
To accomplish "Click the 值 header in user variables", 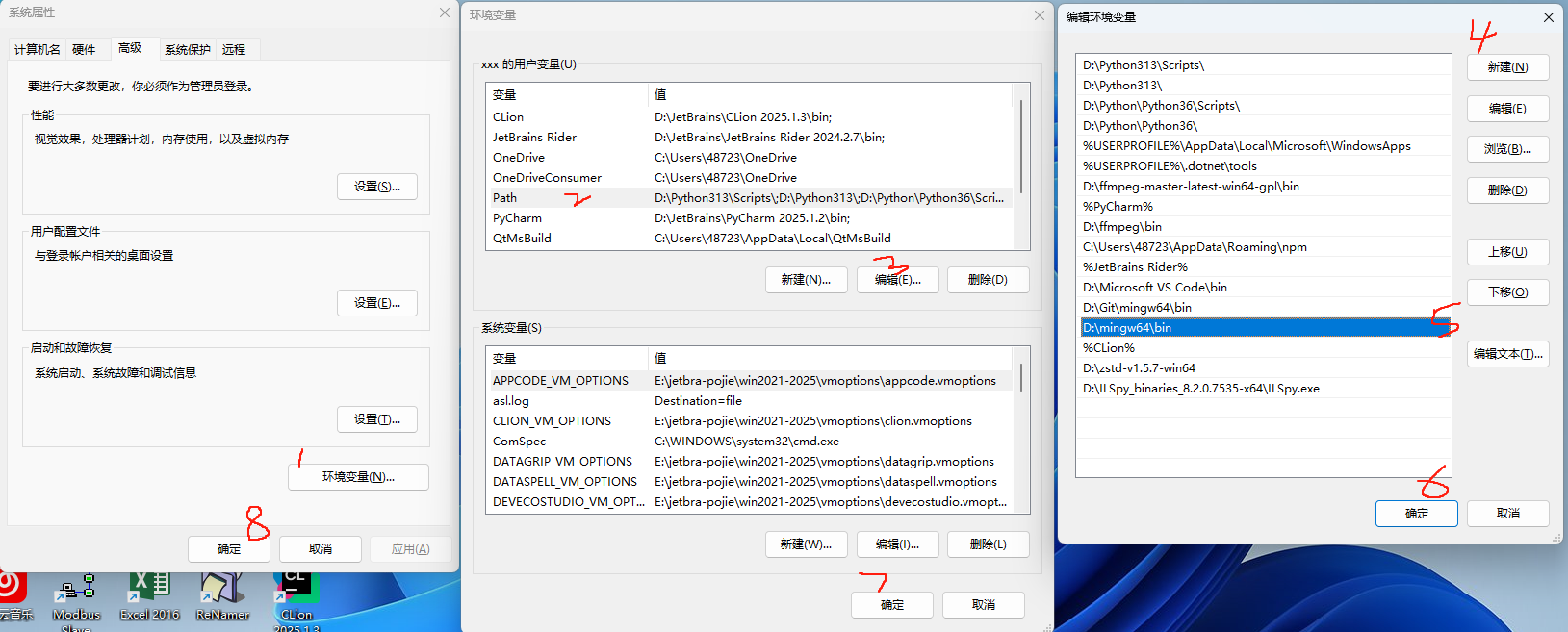I will click(x=831, y=95).
